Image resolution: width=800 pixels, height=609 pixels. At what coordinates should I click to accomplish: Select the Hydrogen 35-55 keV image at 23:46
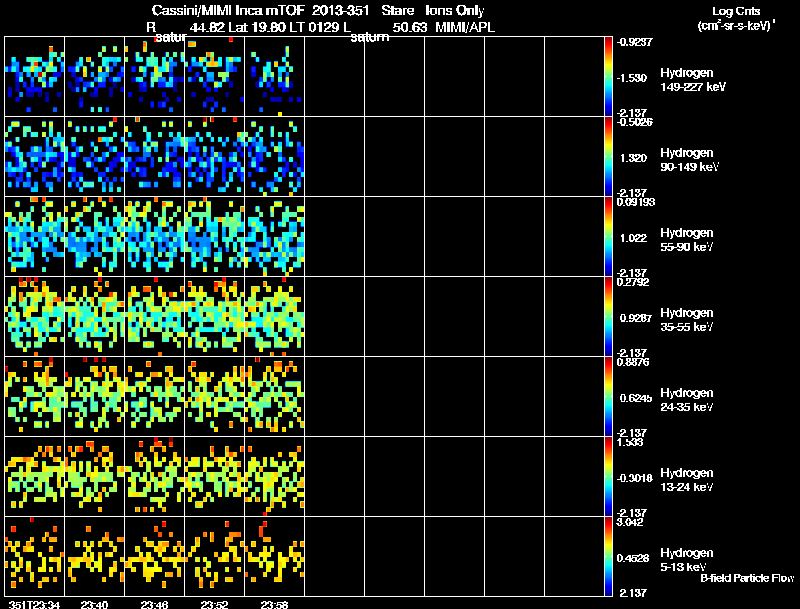(155, 317)
